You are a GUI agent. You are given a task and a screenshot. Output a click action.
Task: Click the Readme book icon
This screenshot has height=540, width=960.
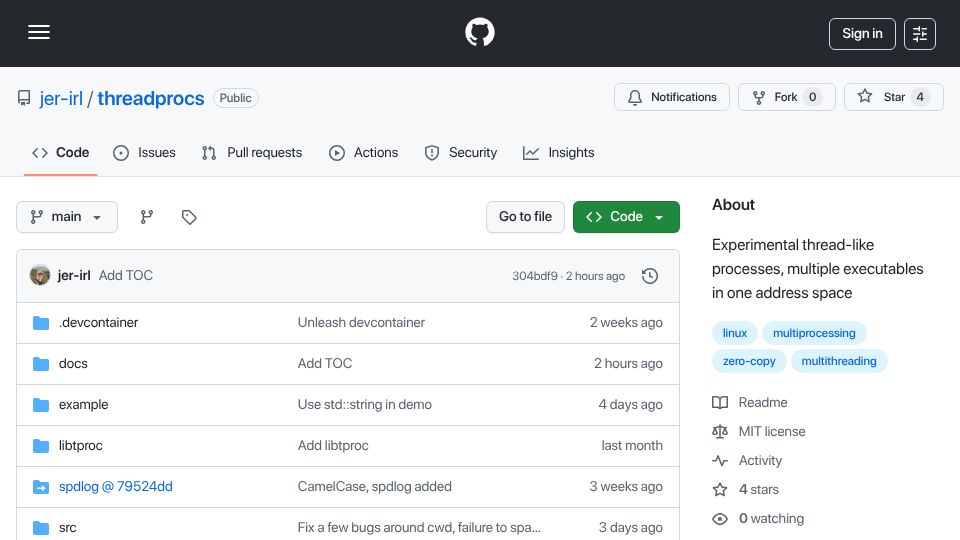pos(720,402)
